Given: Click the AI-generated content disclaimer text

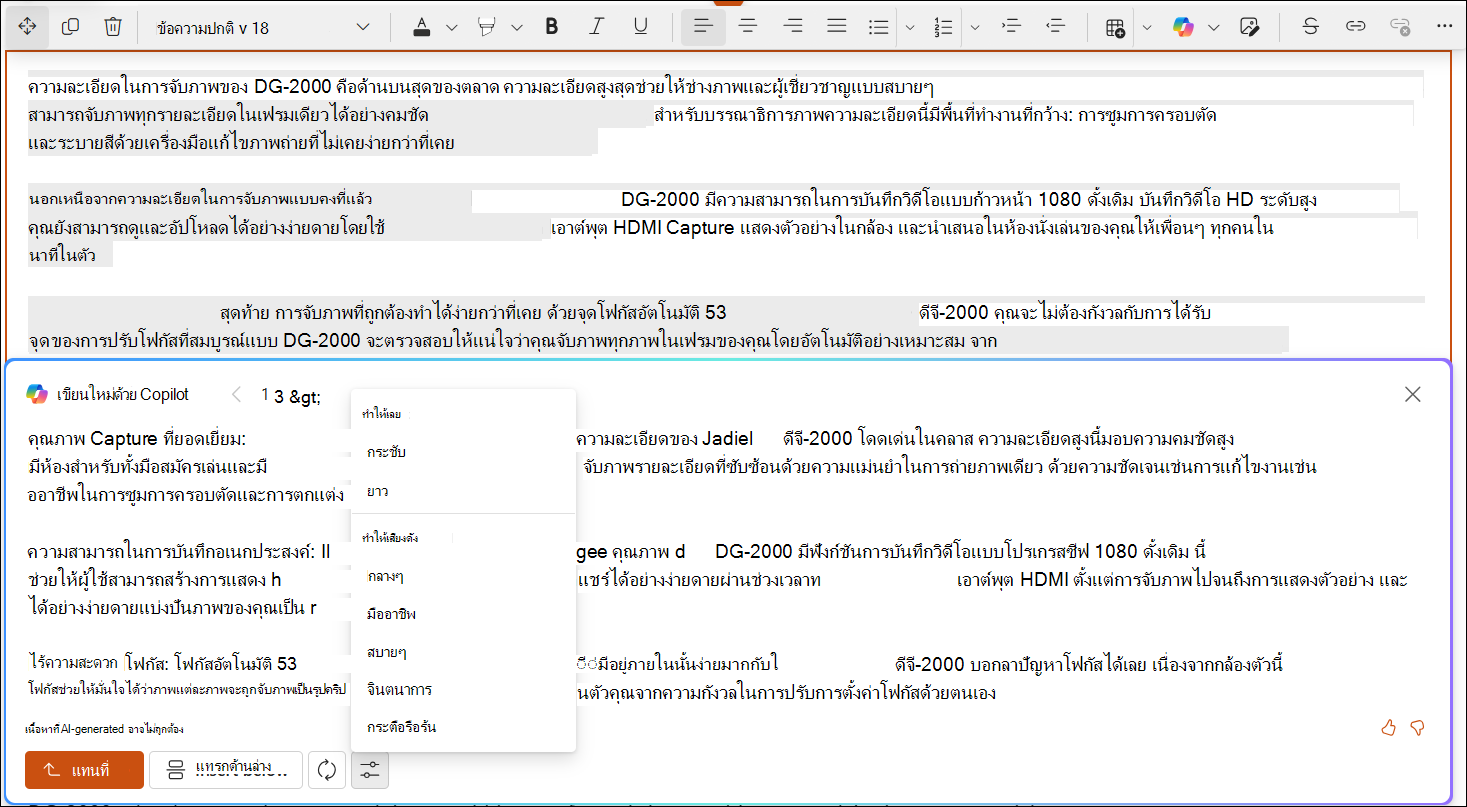Looking at the screenshot, I should [x=104, y=730].
